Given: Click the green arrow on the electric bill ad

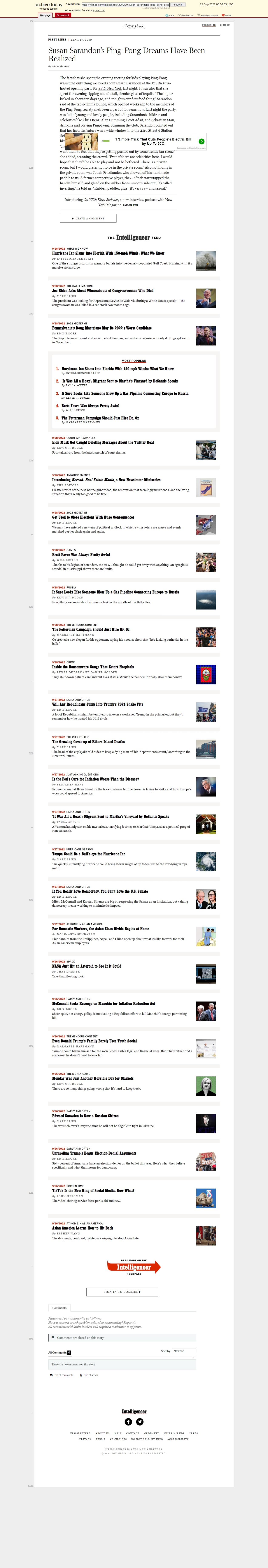Looking at the screenshot, I should click(x=201, y=141).
